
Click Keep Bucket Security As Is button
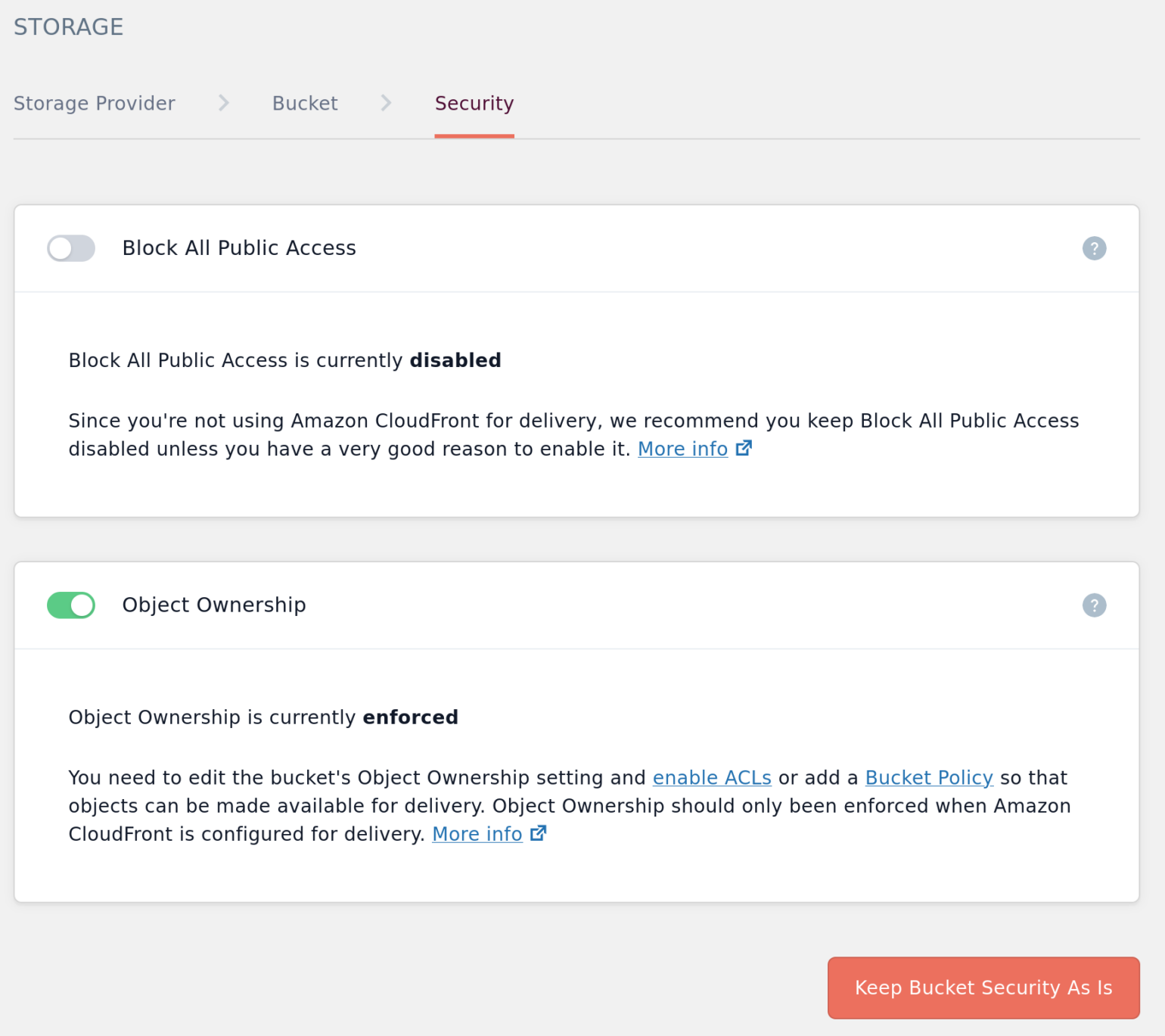point(983,988)
